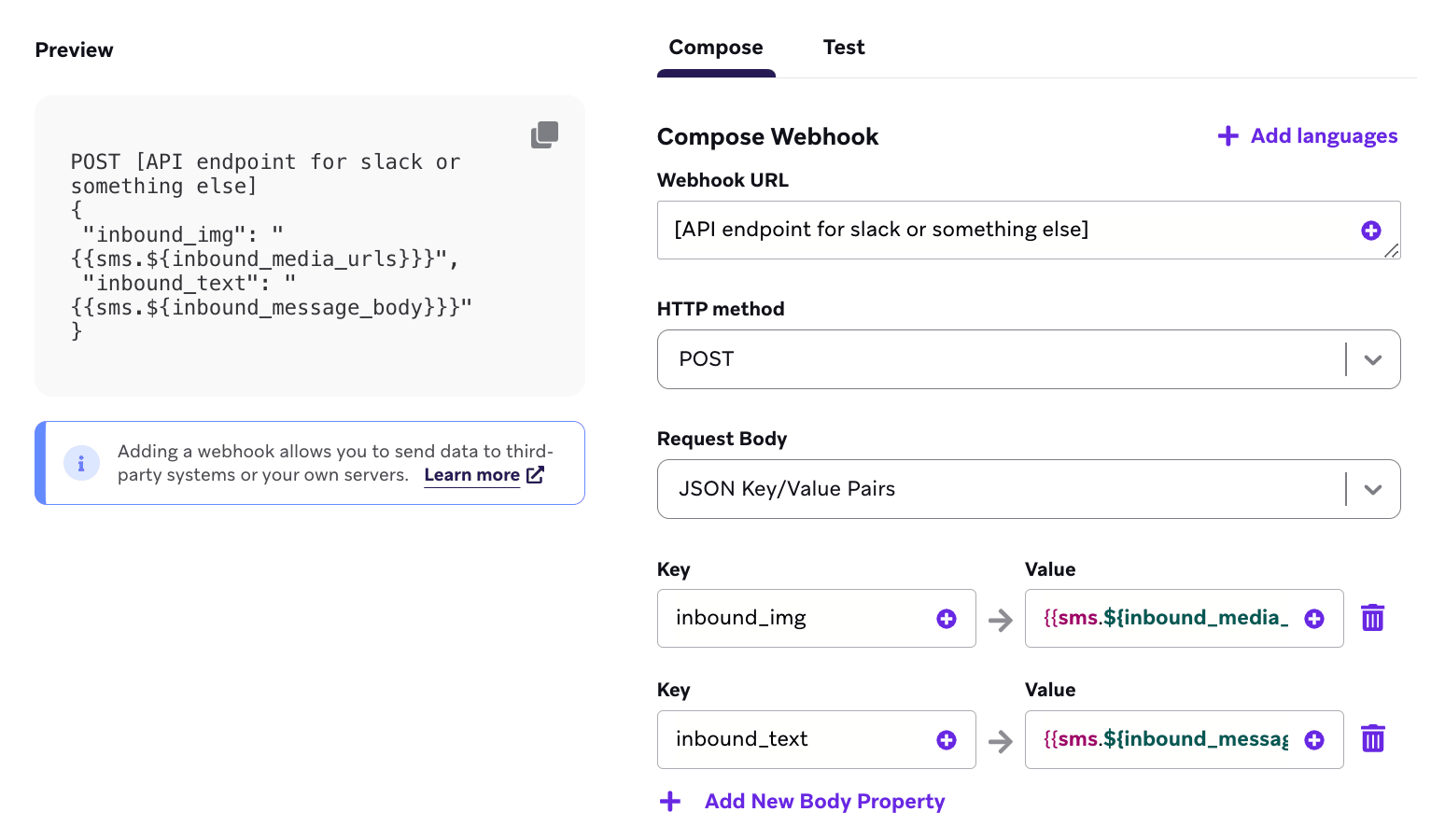Switch to the Test tab

844,48
